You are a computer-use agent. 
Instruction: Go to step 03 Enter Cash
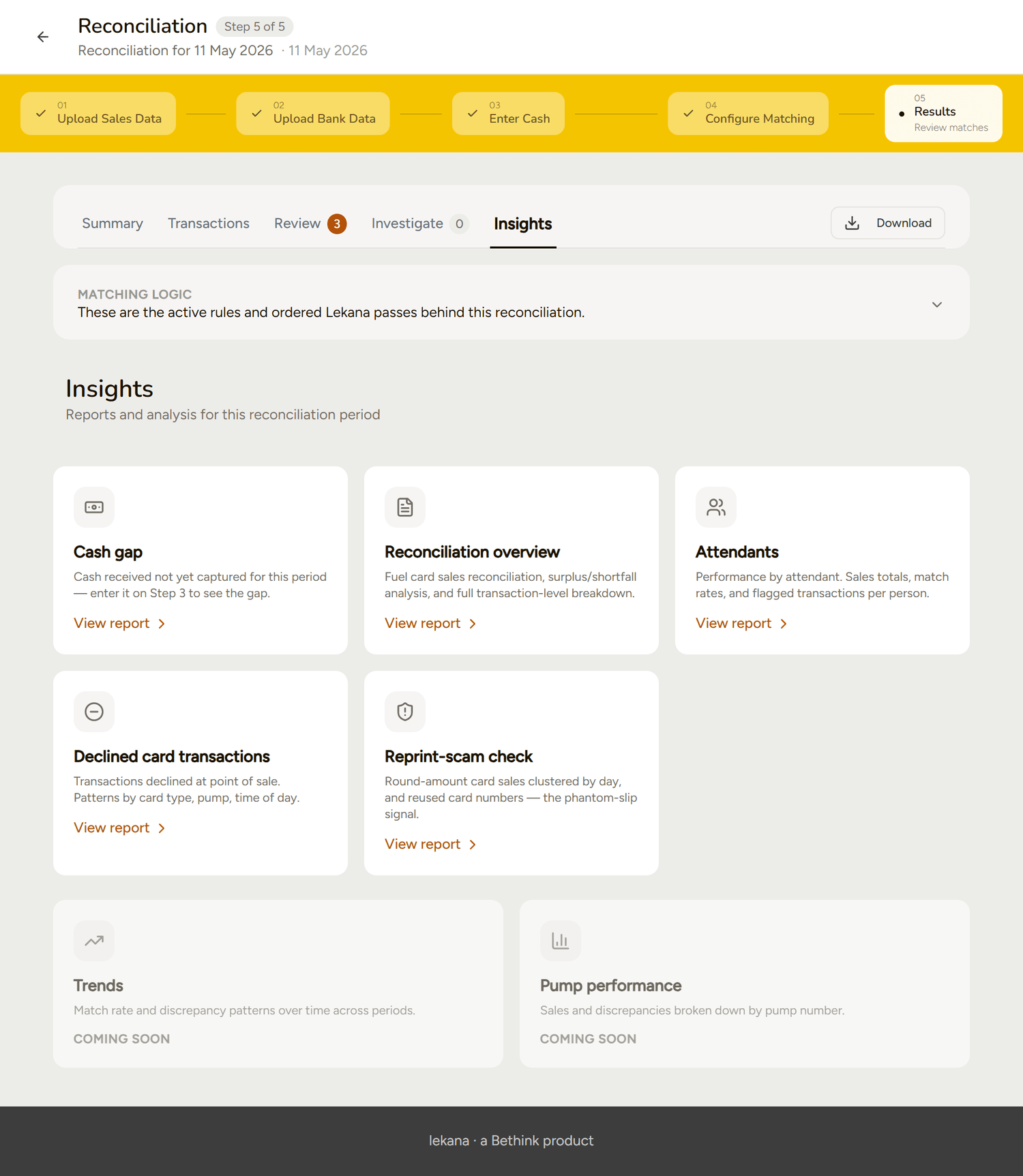508,113
